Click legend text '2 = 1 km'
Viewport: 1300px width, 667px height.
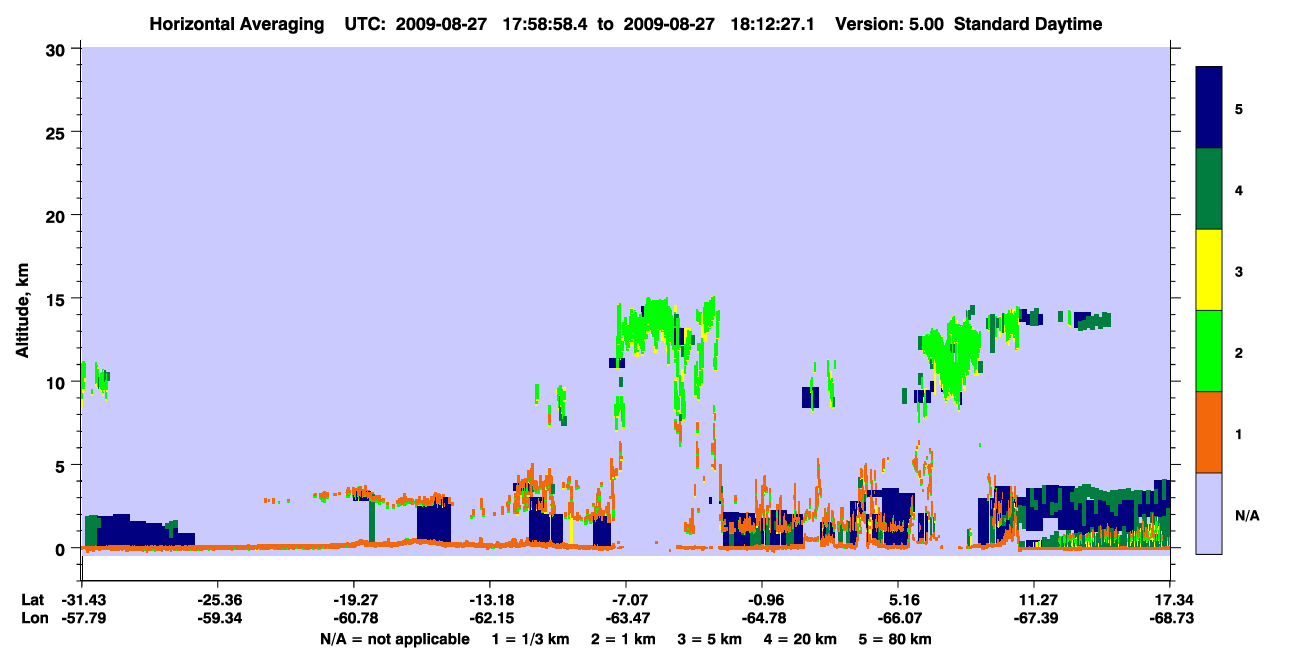tap(623, 639)
